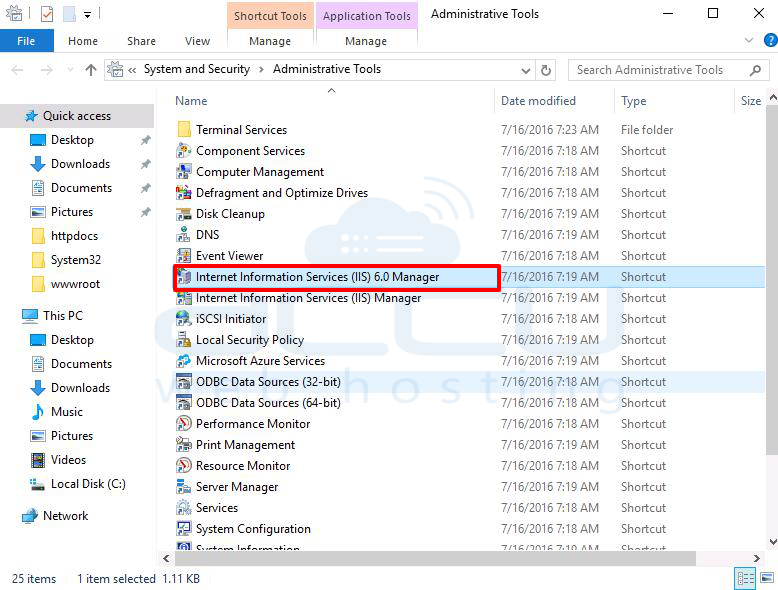The width and height of the screenshot is (778, 590).
Task: Click the System Configuration icon
Action: [x=184, y=528]
